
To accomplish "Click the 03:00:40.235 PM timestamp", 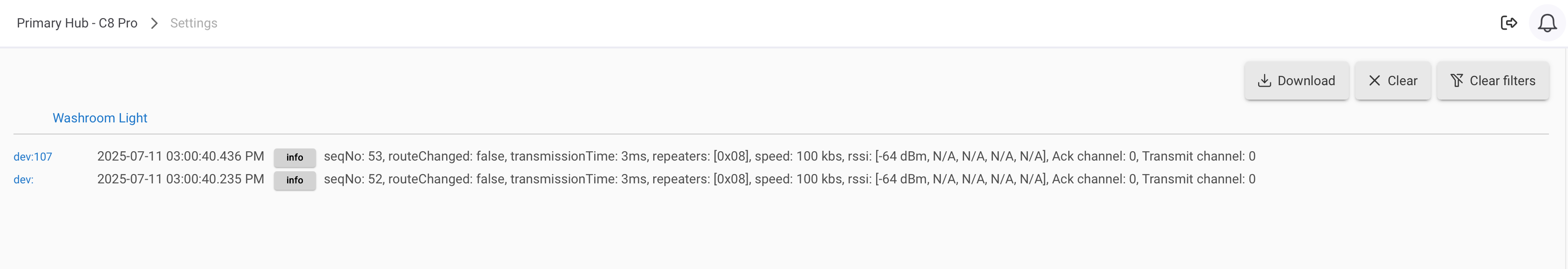I will (x=181, y=180).
